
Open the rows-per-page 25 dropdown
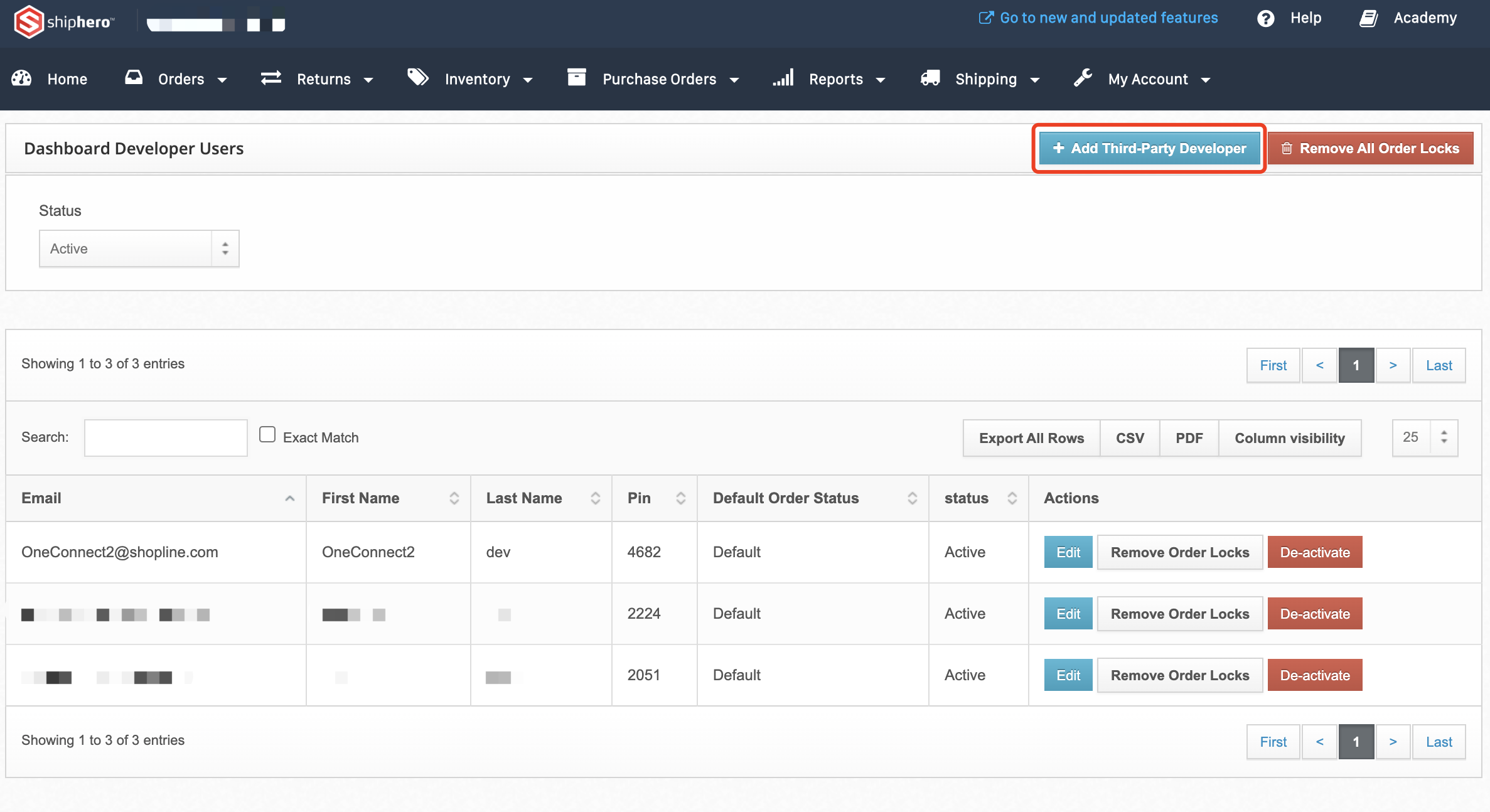pos(1425,437)
